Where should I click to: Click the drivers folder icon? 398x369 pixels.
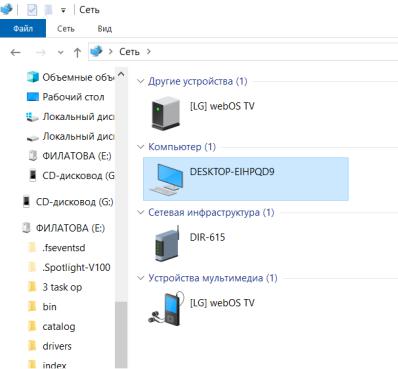point(32,346)
